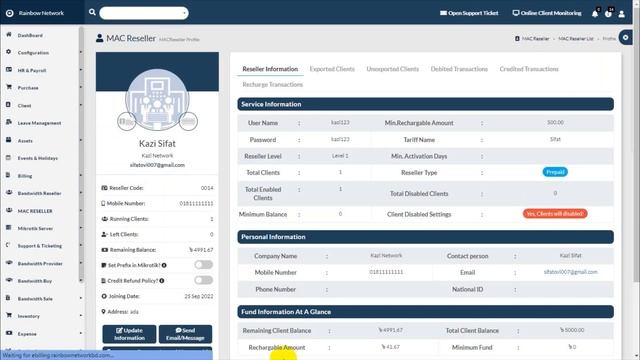Click the Client sidebar icon
Image resolution: width=640 pixels, height=360 pixels.
[9, 105]
